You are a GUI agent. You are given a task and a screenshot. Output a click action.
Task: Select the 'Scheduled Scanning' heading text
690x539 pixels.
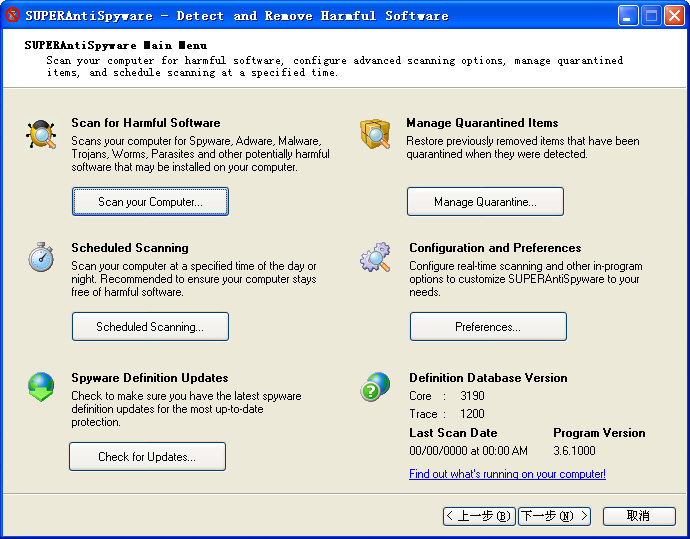pos(130,248)
